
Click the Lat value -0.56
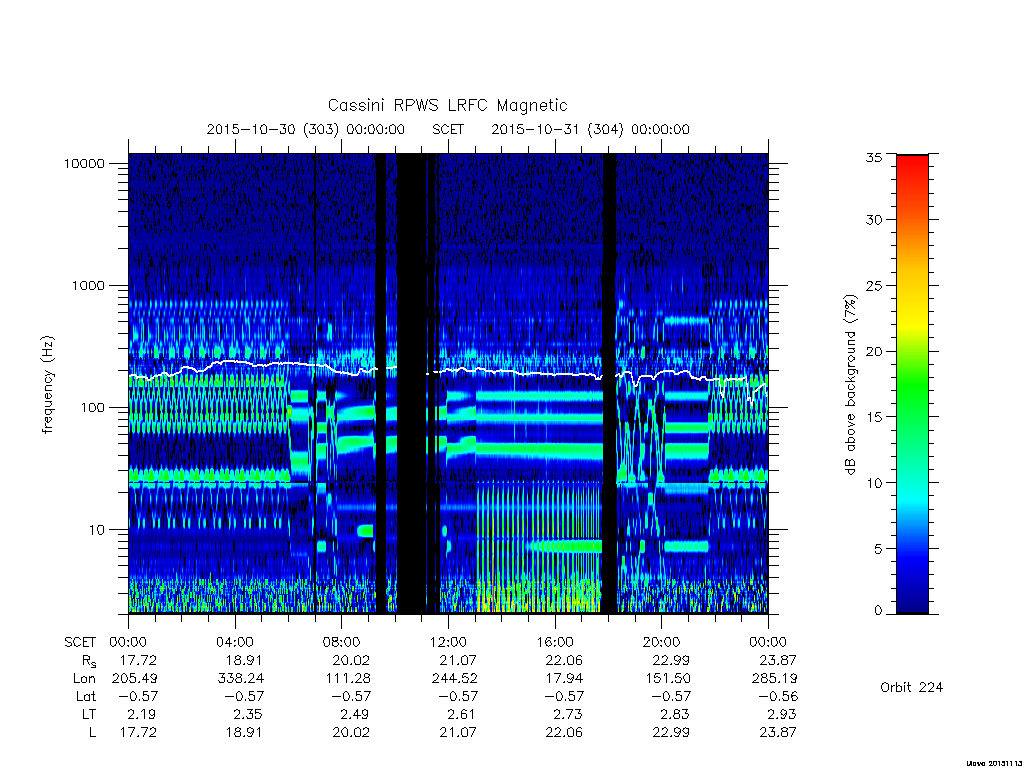click(779, 696)
